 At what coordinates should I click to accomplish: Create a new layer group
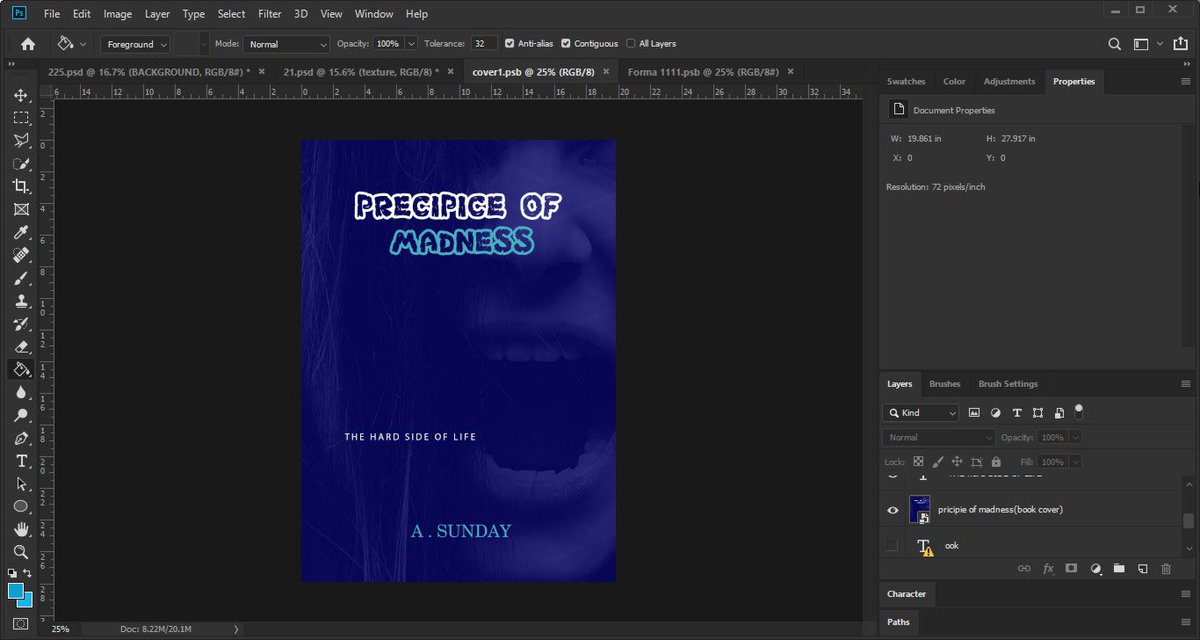[1118, 568]
